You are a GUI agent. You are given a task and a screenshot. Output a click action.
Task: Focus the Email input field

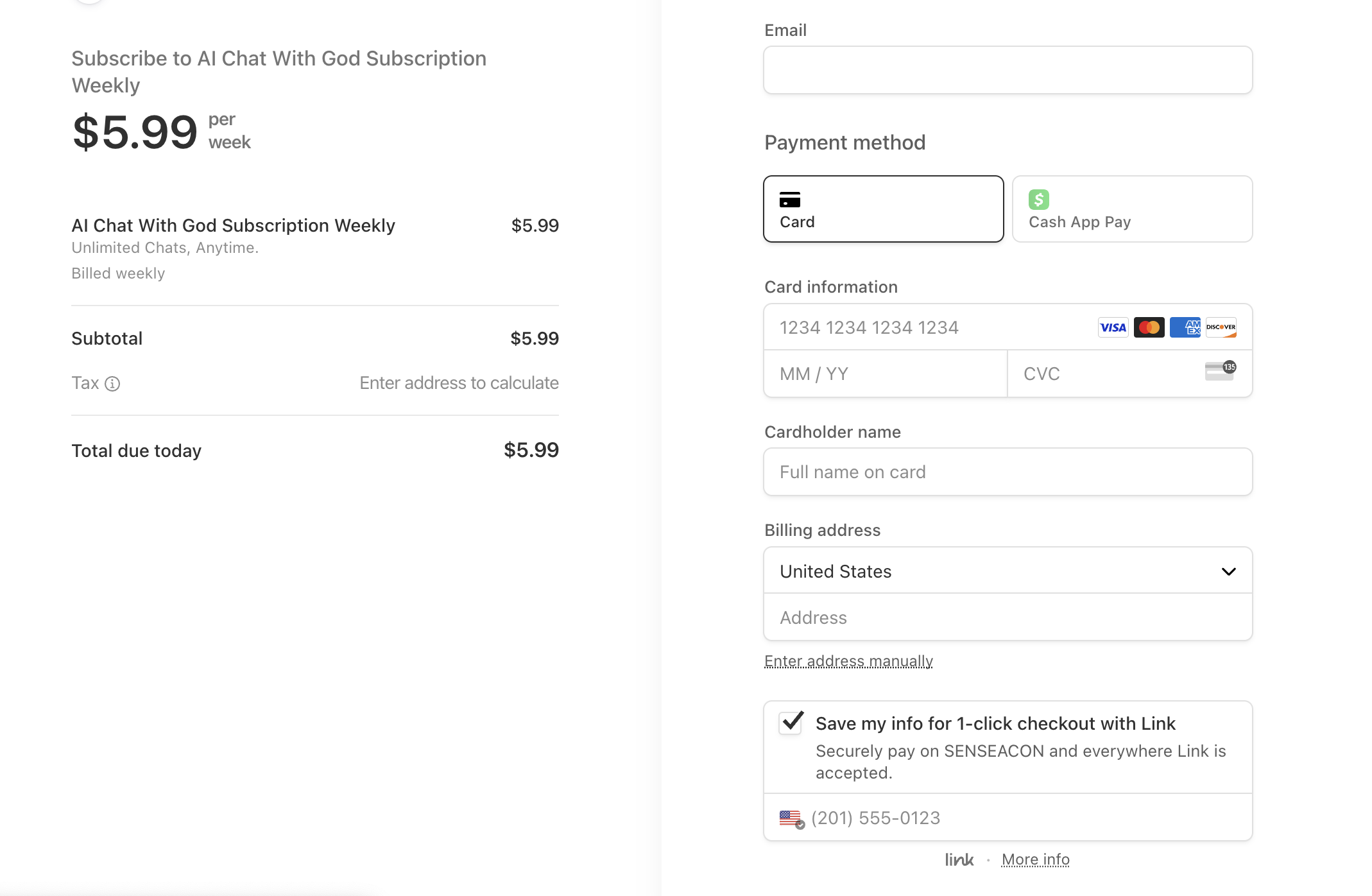(1008, 70)
